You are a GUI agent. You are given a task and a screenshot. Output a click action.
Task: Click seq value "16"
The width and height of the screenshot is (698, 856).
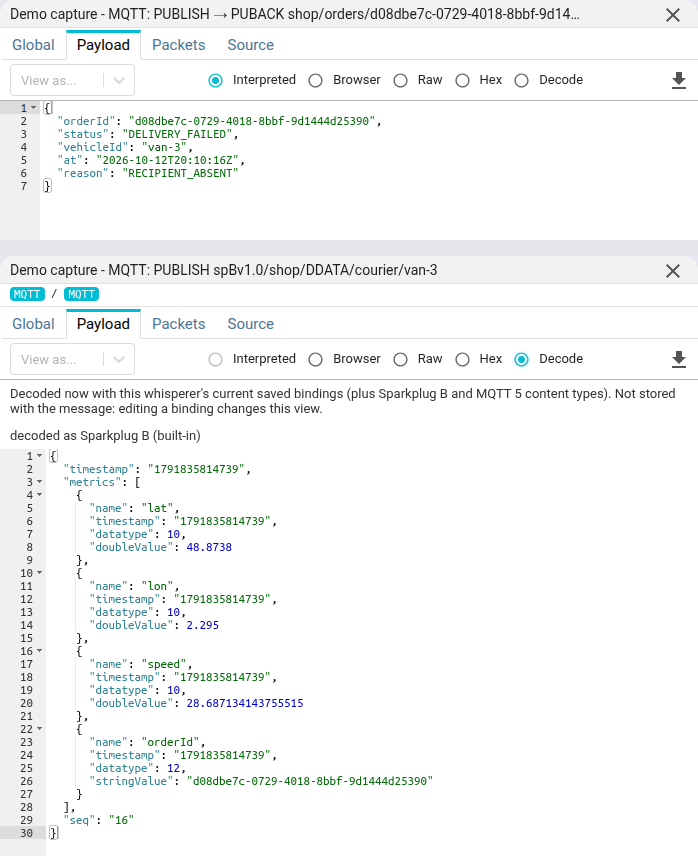click(121, 820)
